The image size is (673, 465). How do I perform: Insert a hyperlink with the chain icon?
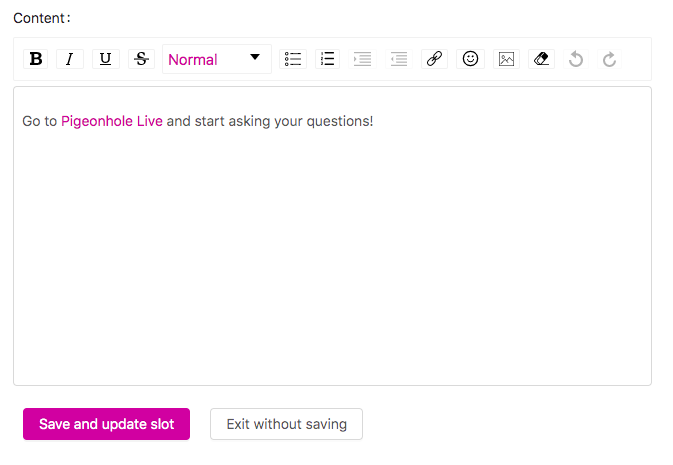click(434, 59)
